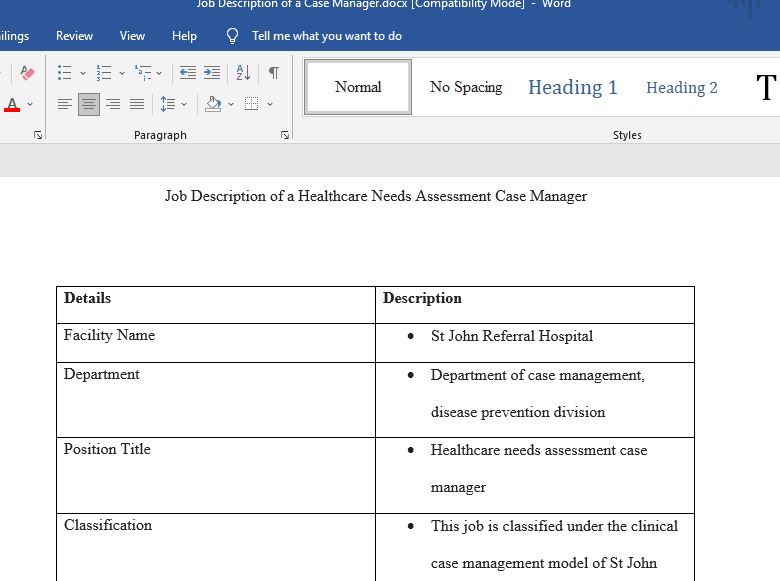Apply multilevel list formatting
The image size is (780, 581).
(x=143, y=73)
